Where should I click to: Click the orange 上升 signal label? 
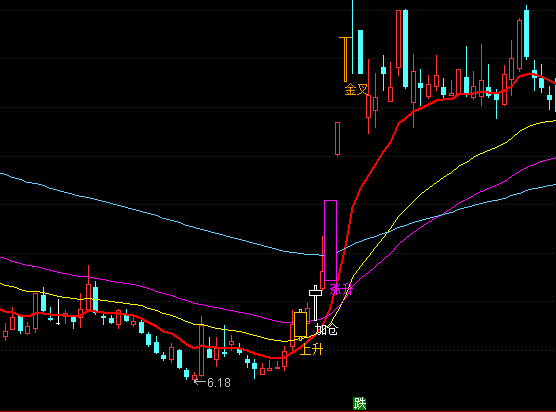tap(311, 349)
